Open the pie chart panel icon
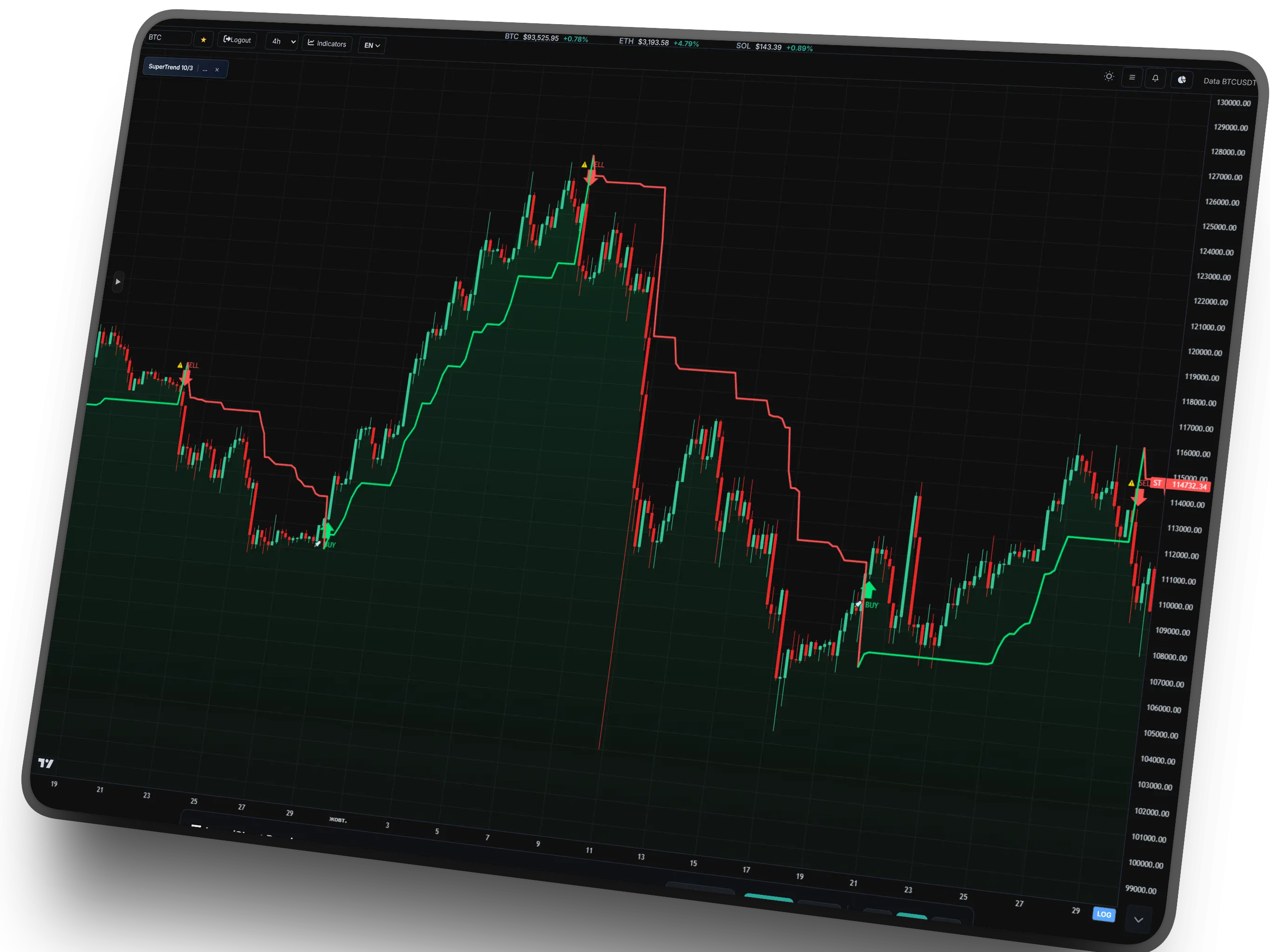The height and width of the screenshot is (952, 1270). coord(1181,80)
